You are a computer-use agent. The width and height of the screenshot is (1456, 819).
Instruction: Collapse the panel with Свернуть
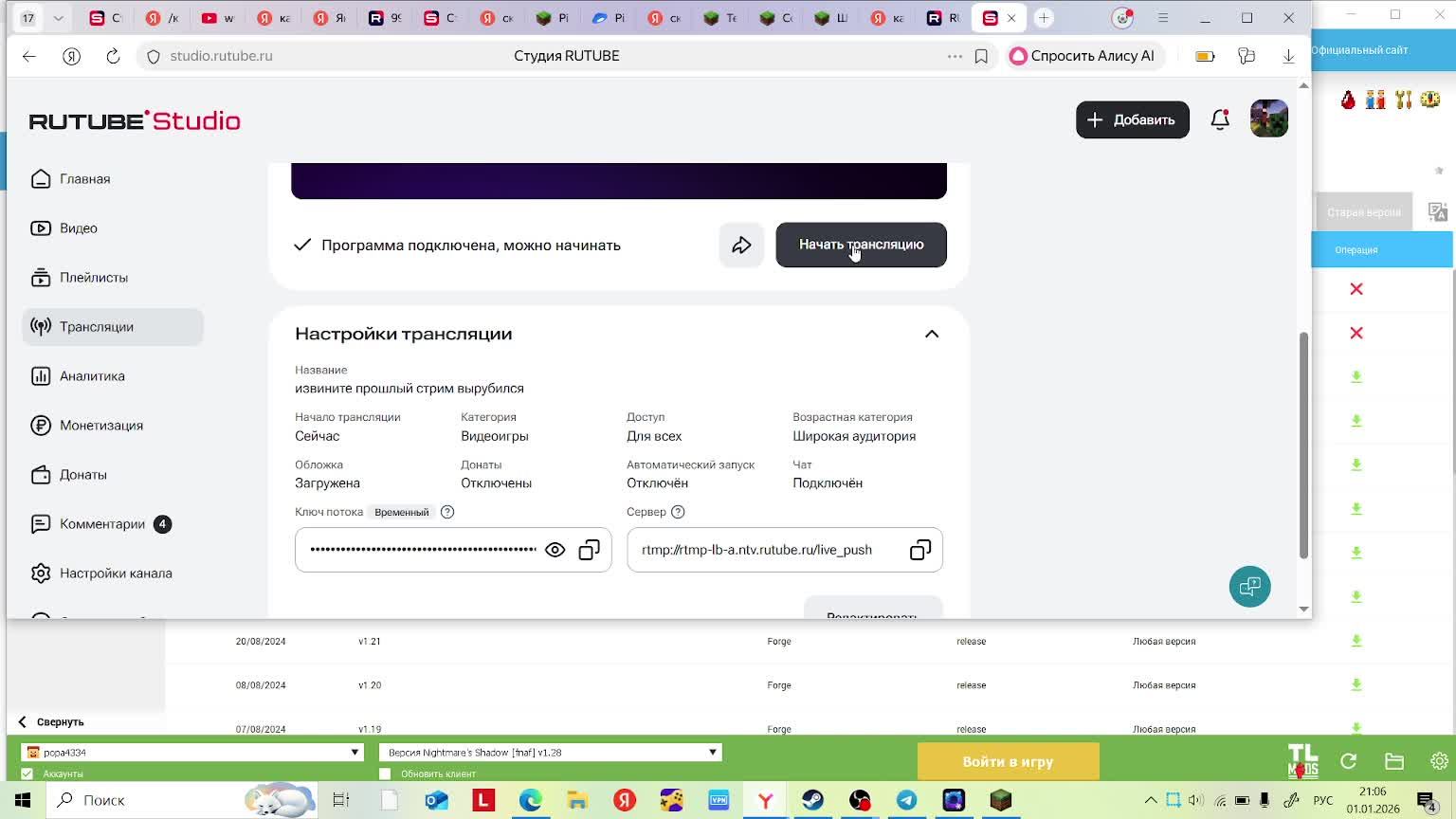(x=51, y=722)
